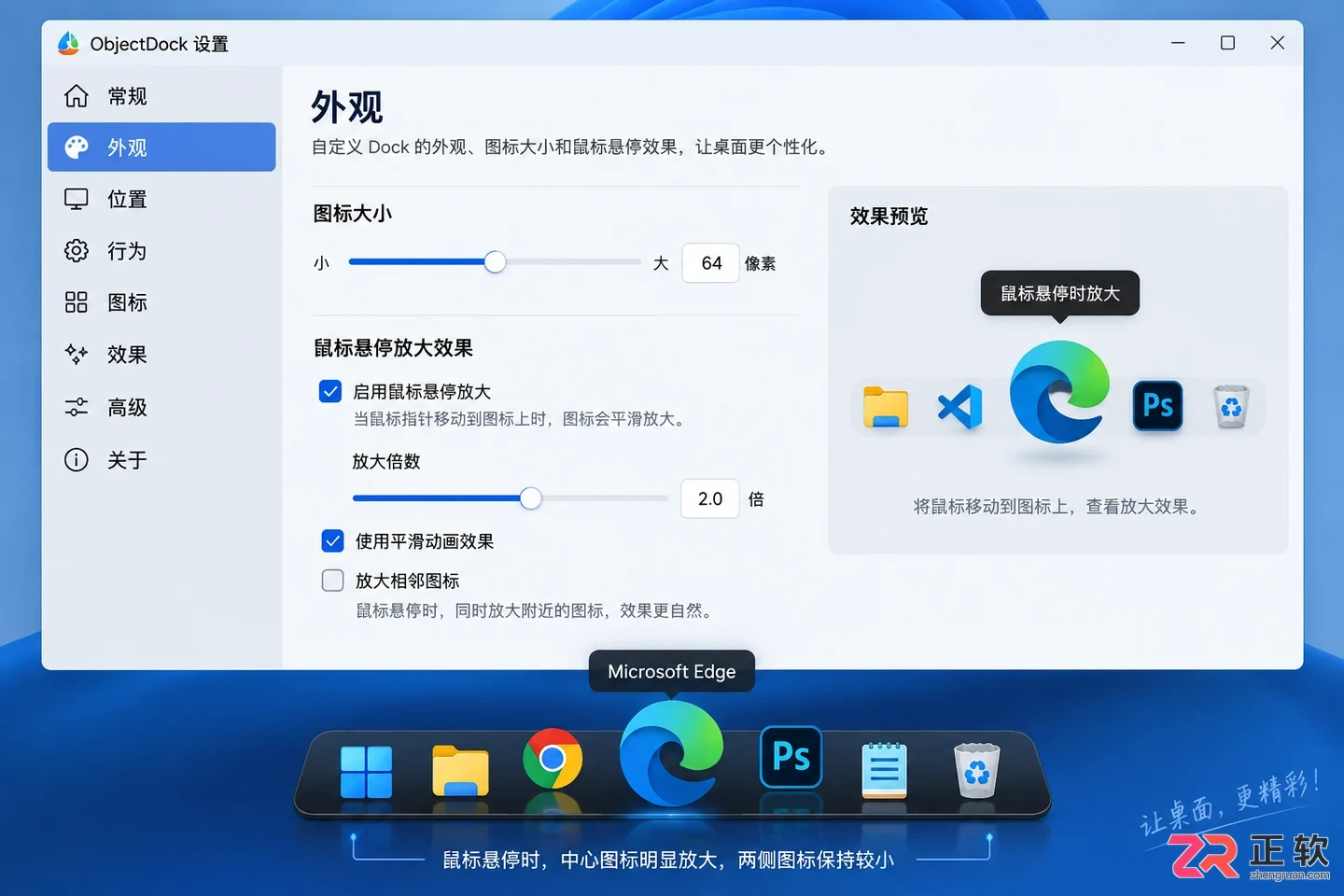Screen dimensions: 1344x896
Task: Open the 效果 sidebar item
Action: [161, 355]
